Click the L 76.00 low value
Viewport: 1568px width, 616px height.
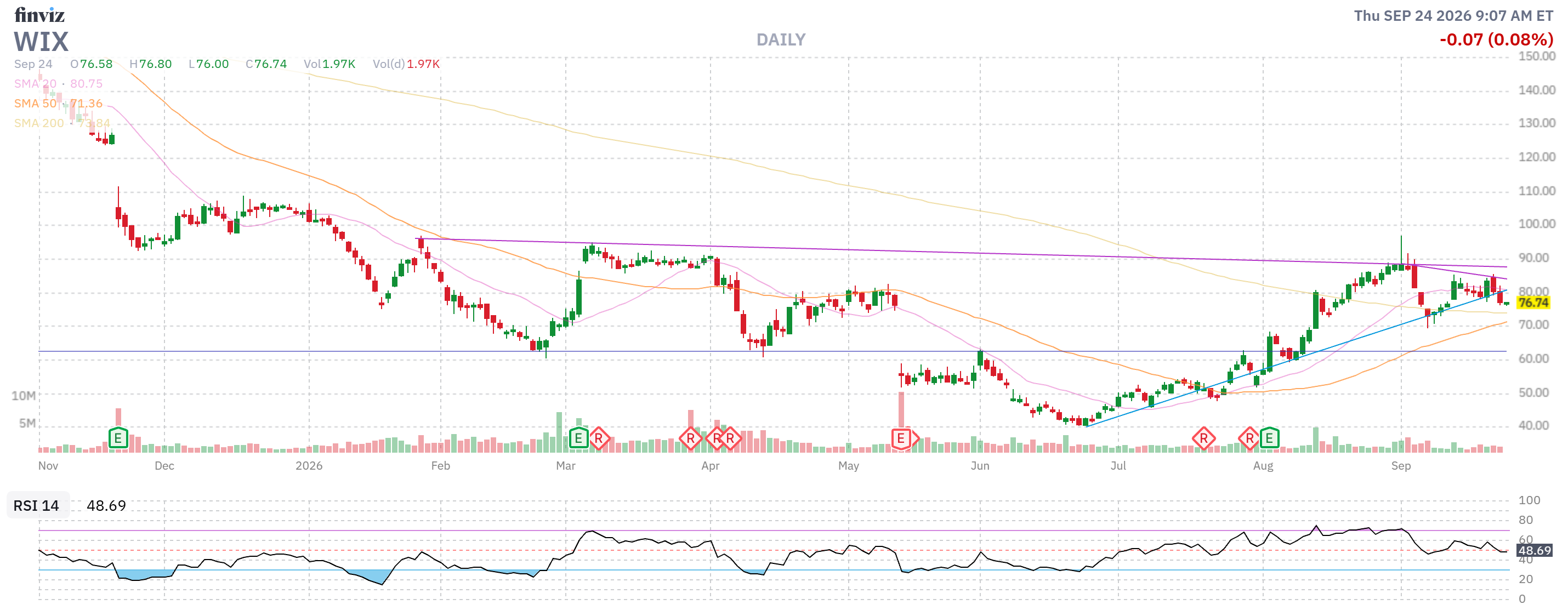tap(209, 64)
